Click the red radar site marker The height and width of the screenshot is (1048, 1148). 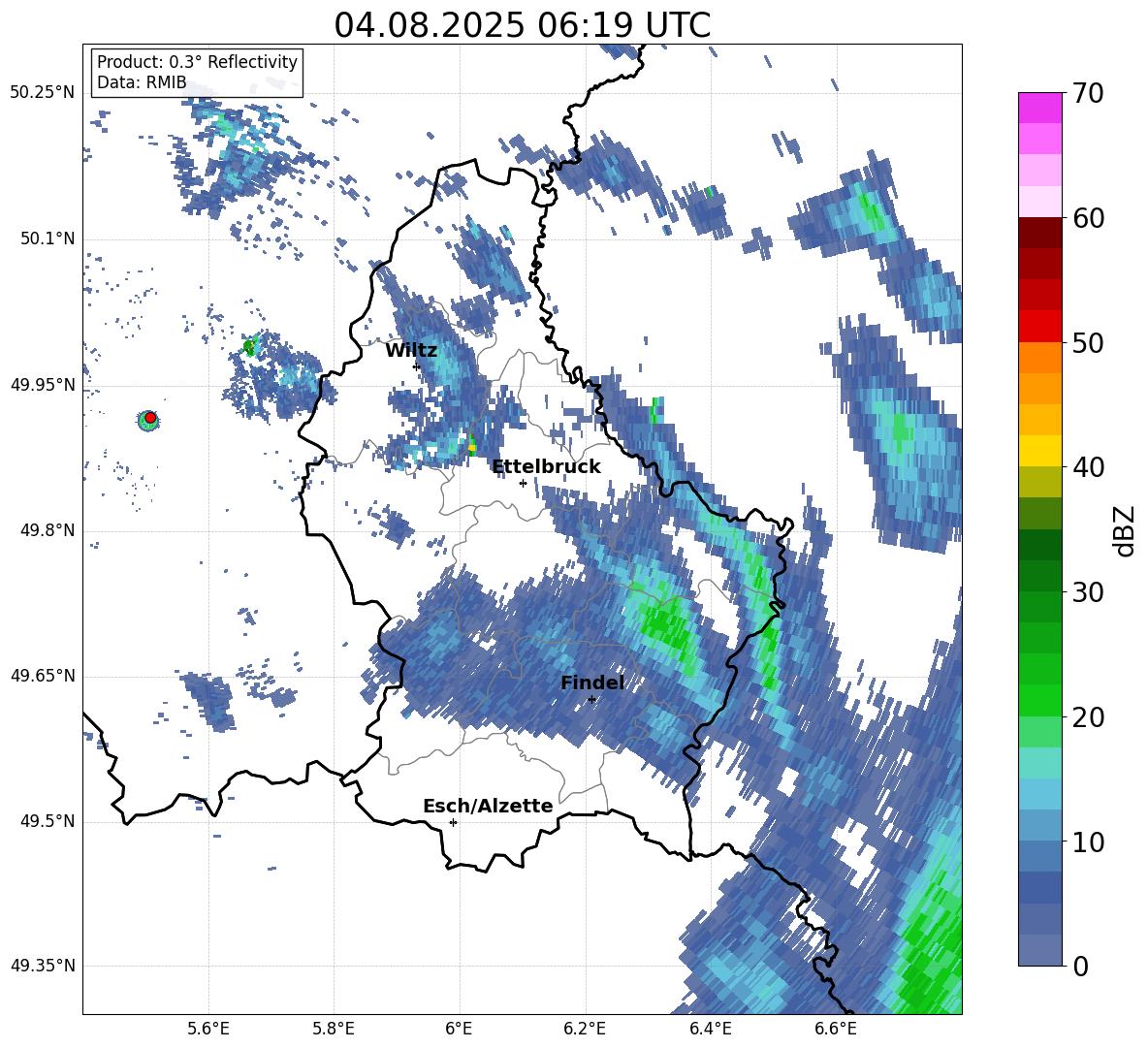coord(150,418)
